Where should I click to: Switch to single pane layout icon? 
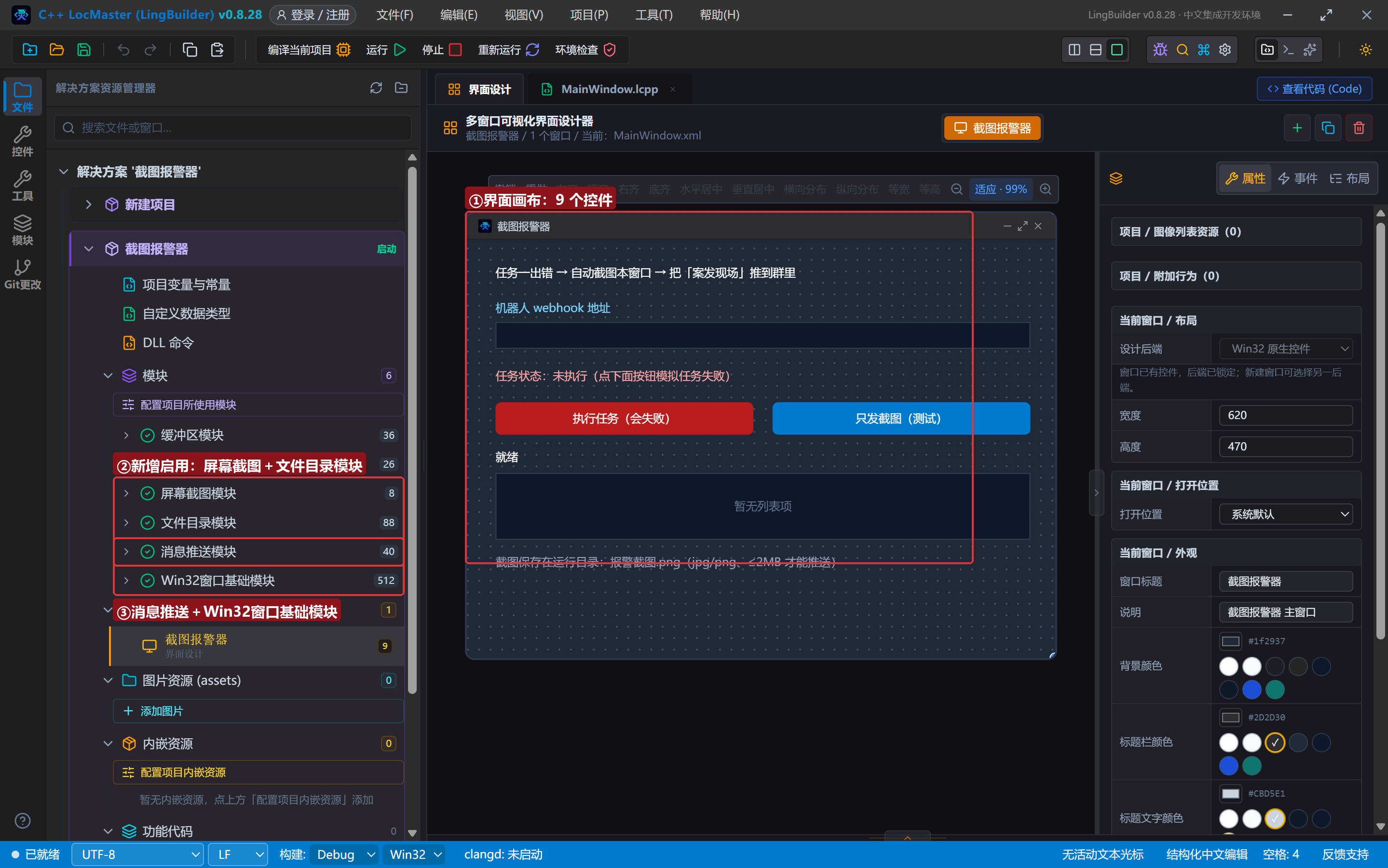[1116, 49]
